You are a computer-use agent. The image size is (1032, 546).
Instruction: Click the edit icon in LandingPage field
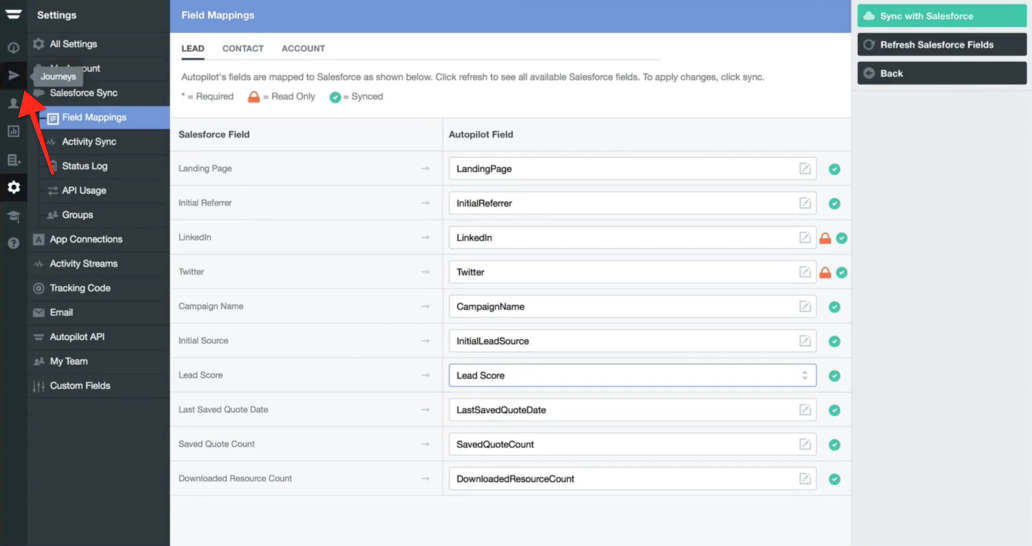click(x=805, y=169)
